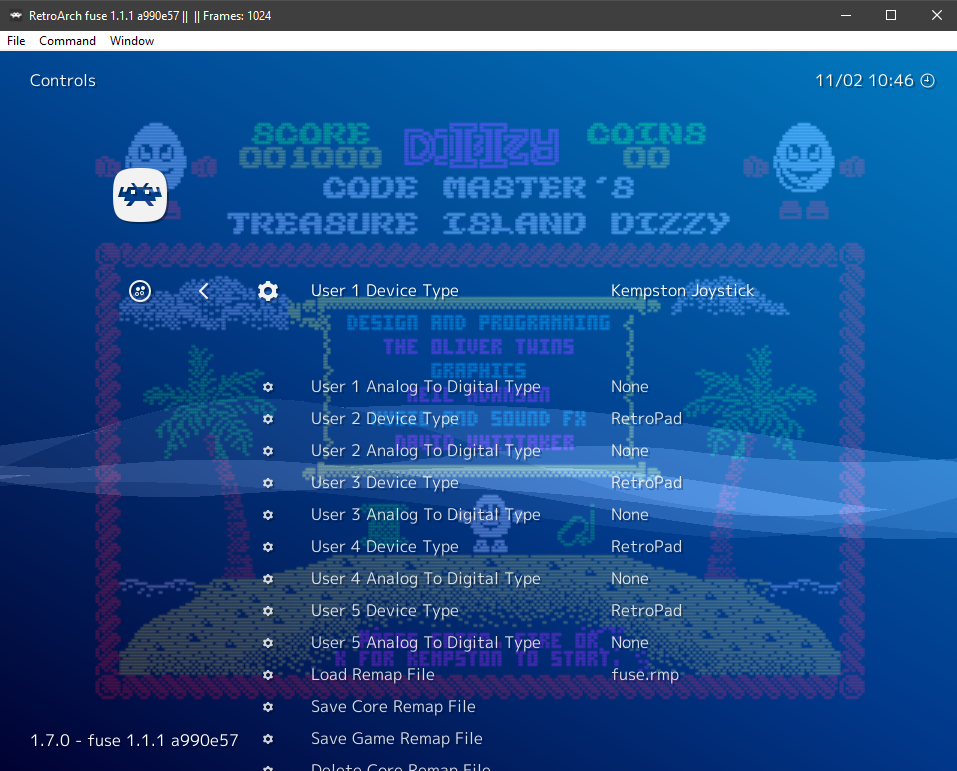Click the gear icon for User 5 Device Type
The height and width of the screenshot is (771, 957).
coord(268,611)
